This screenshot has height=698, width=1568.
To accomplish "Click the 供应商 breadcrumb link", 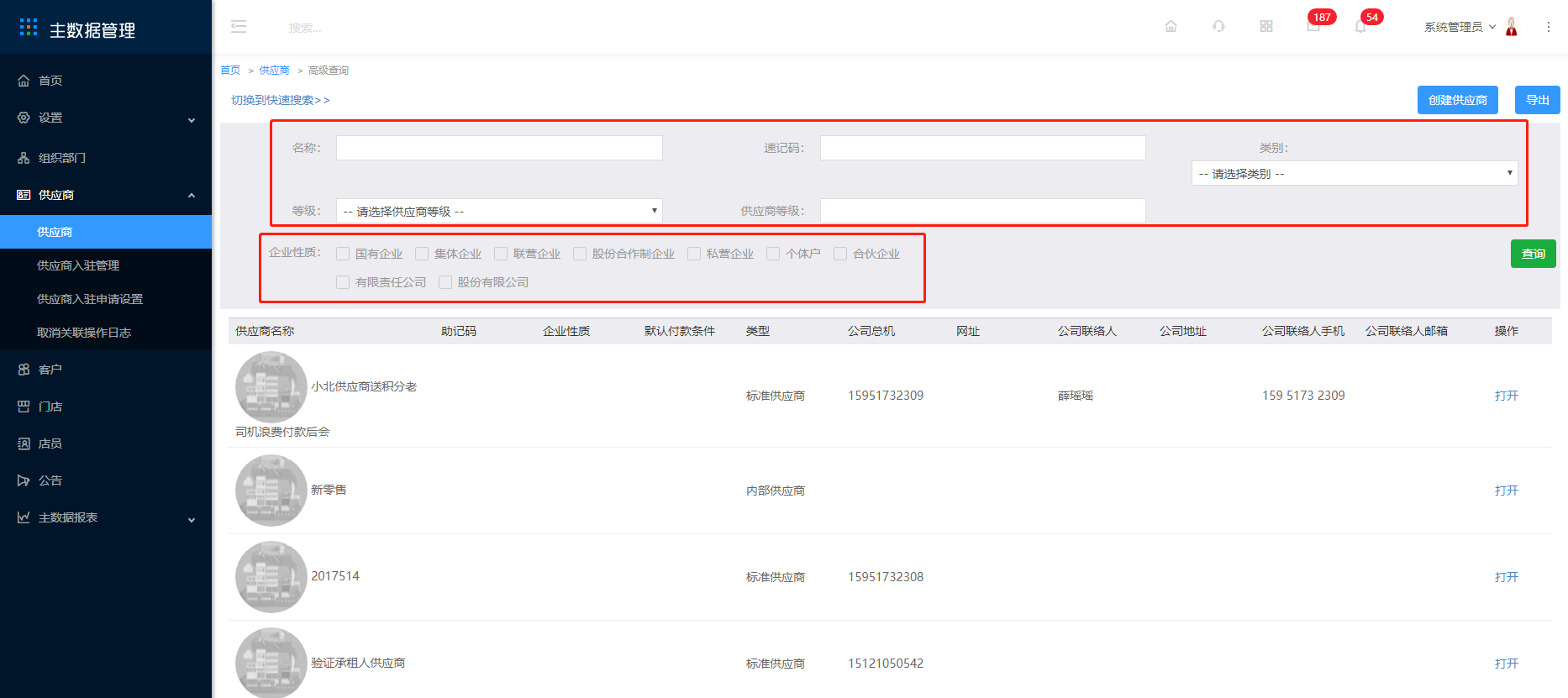I will 274,71.
